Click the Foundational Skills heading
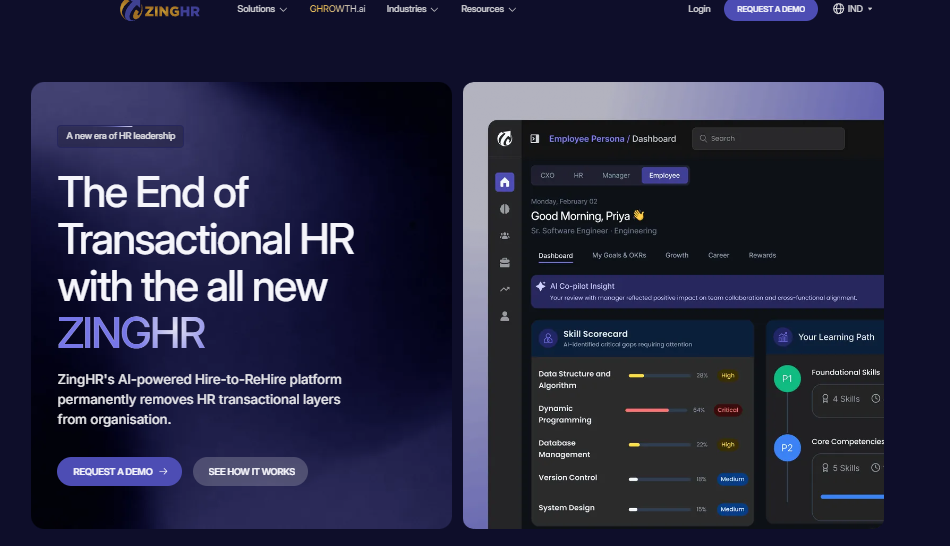 [846, 373]
